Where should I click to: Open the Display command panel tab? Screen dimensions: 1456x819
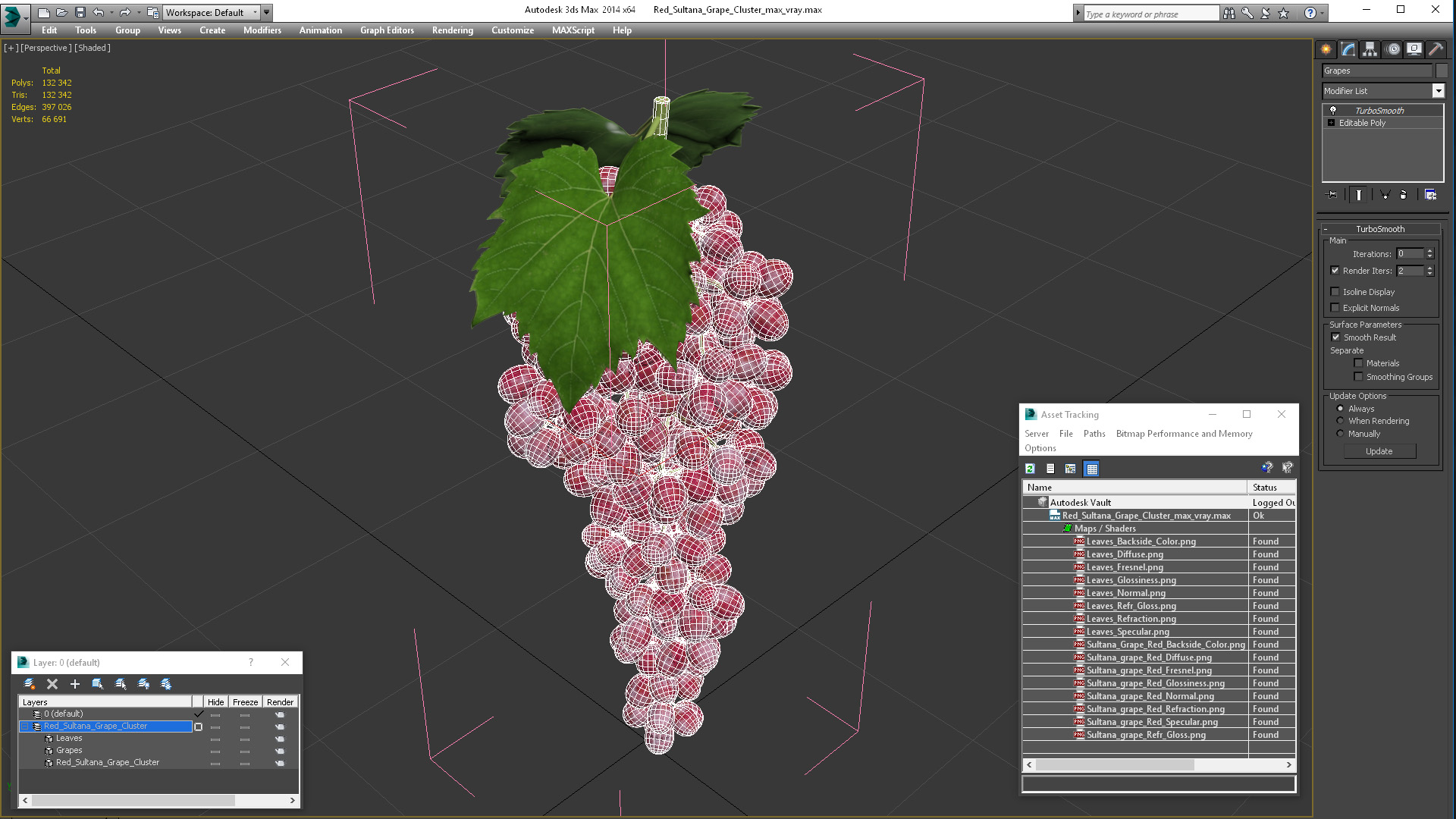(1414, 49)
